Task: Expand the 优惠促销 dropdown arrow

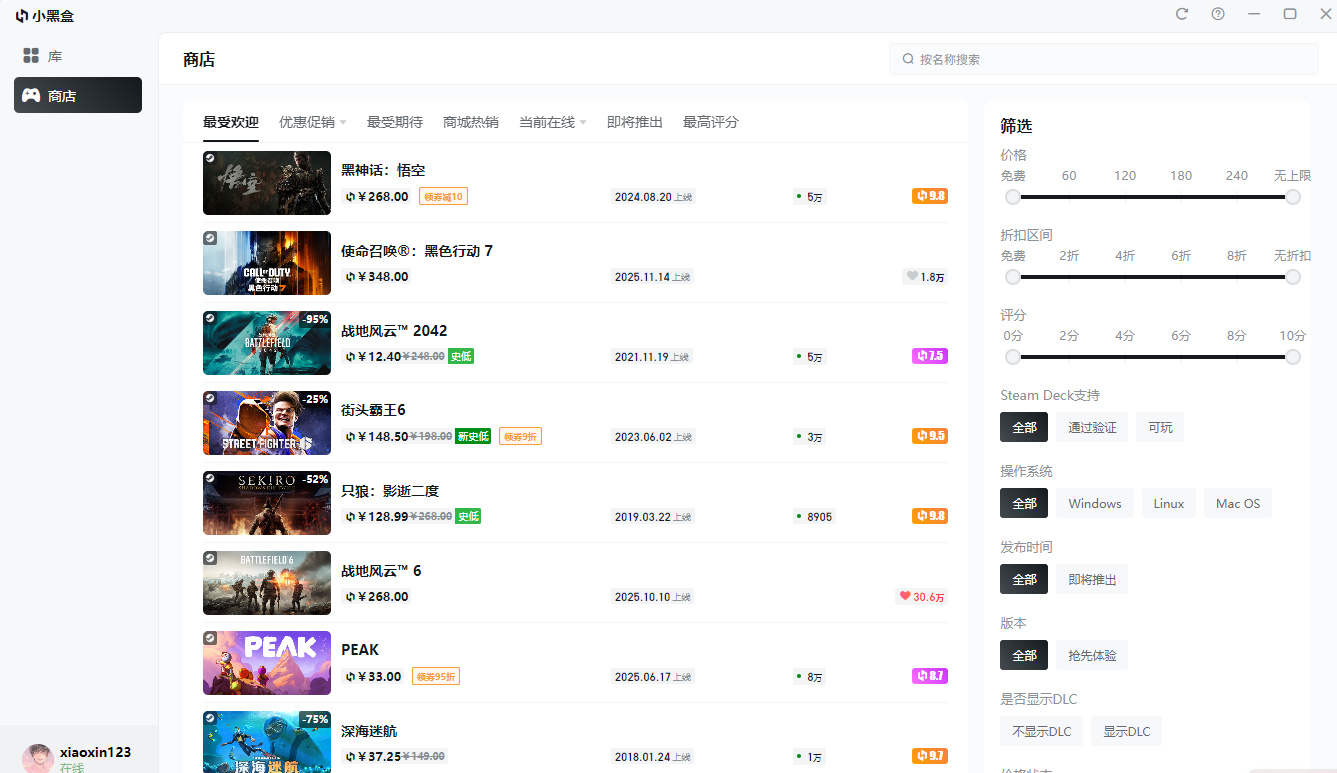Action: (x=343, y=122)
